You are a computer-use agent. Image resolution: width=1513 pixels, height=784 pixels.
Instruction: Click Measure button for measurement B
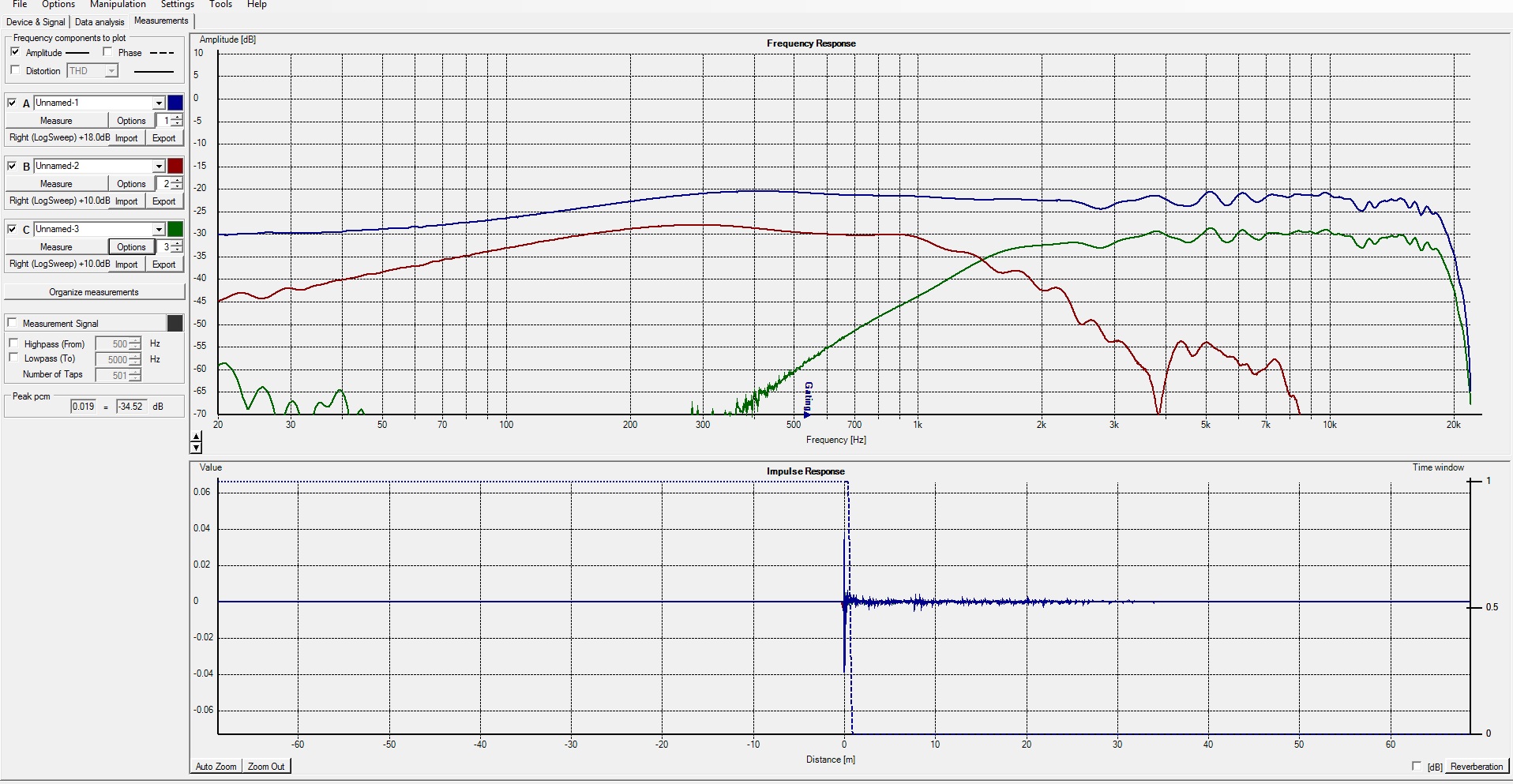click(56, 184)
